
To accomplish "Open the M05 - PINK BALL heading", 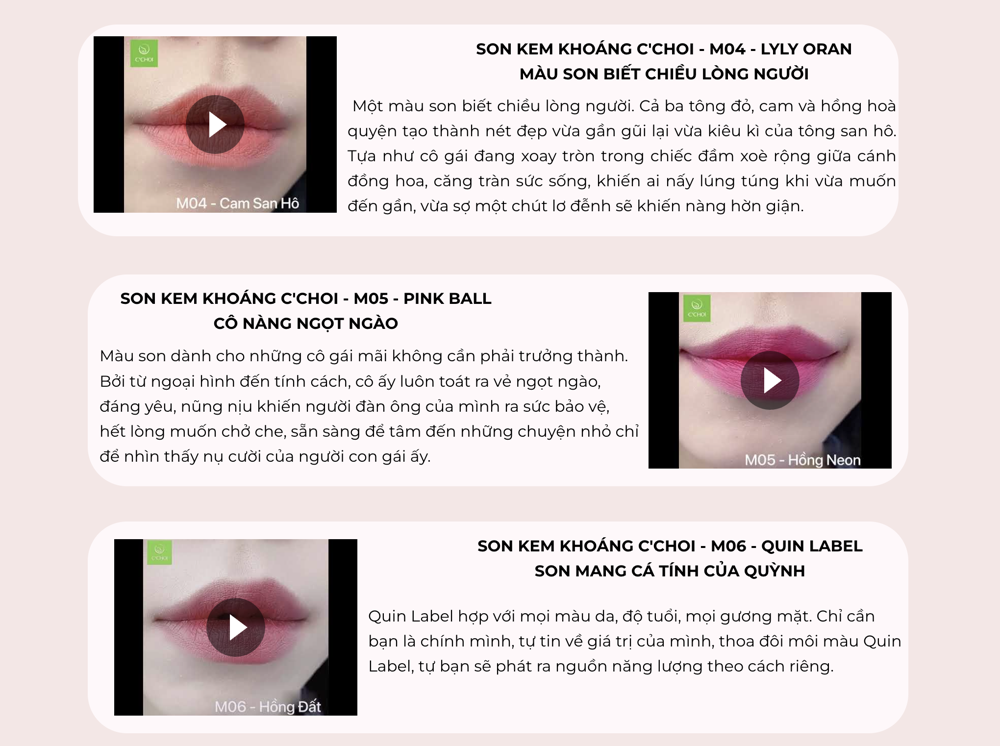I will tap(305, 298).
